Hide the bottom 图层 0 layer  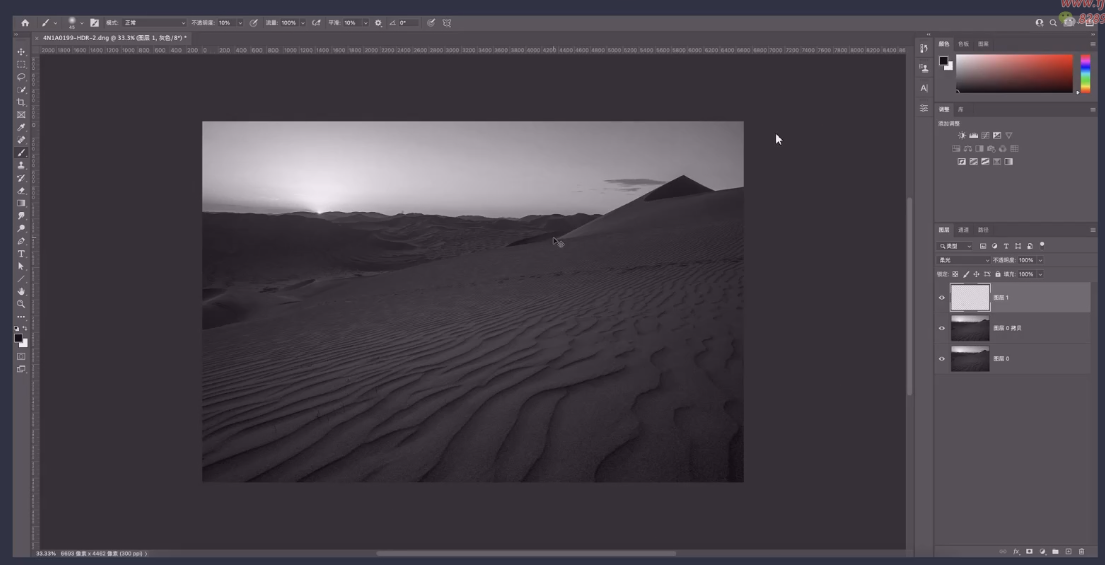pos(941,358)
